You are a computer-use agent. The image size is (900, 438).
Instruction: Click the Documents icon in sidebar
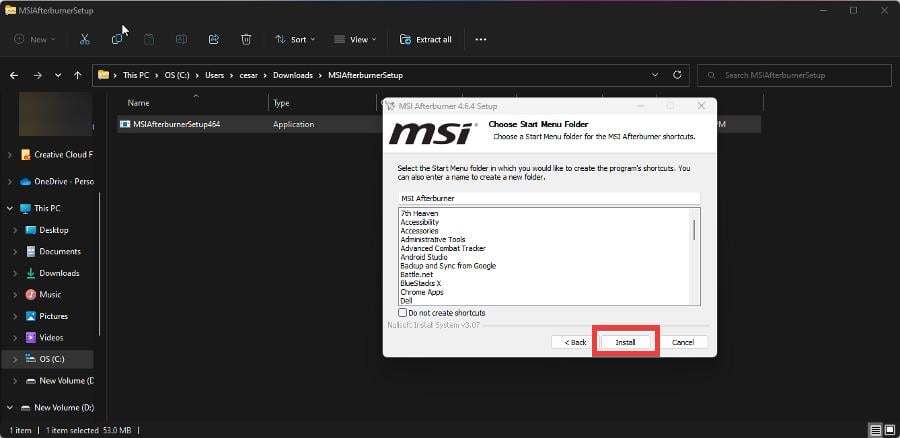click(x=31, y=251)
